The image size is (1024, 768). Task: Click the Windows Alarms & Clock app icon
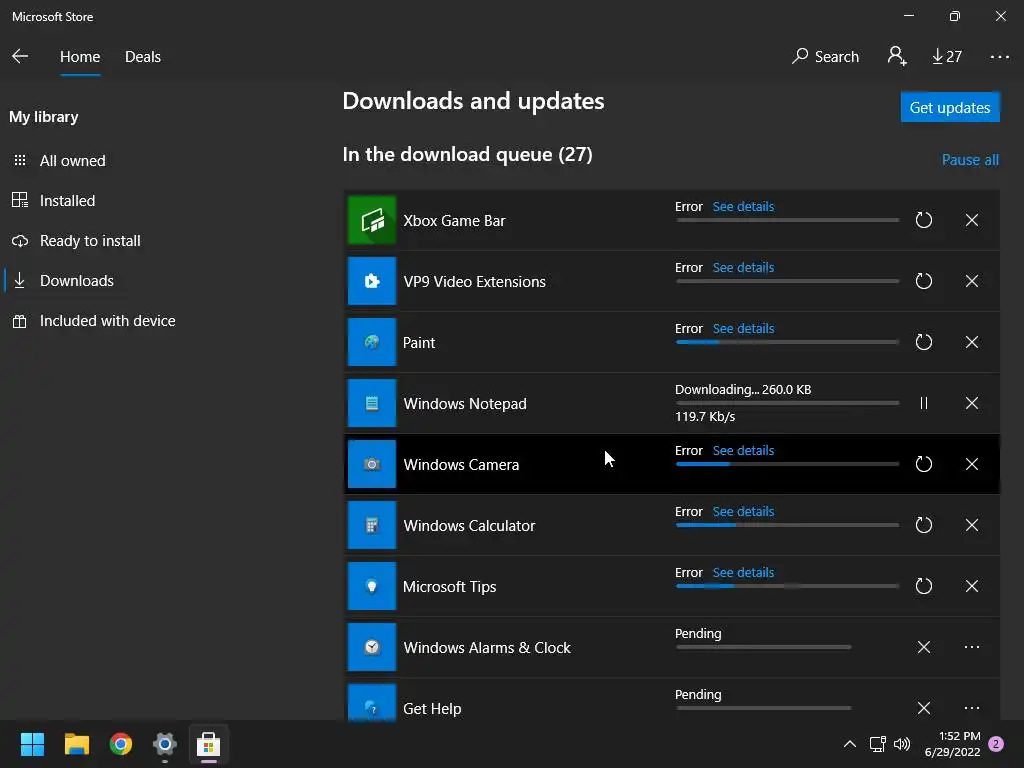372,647
